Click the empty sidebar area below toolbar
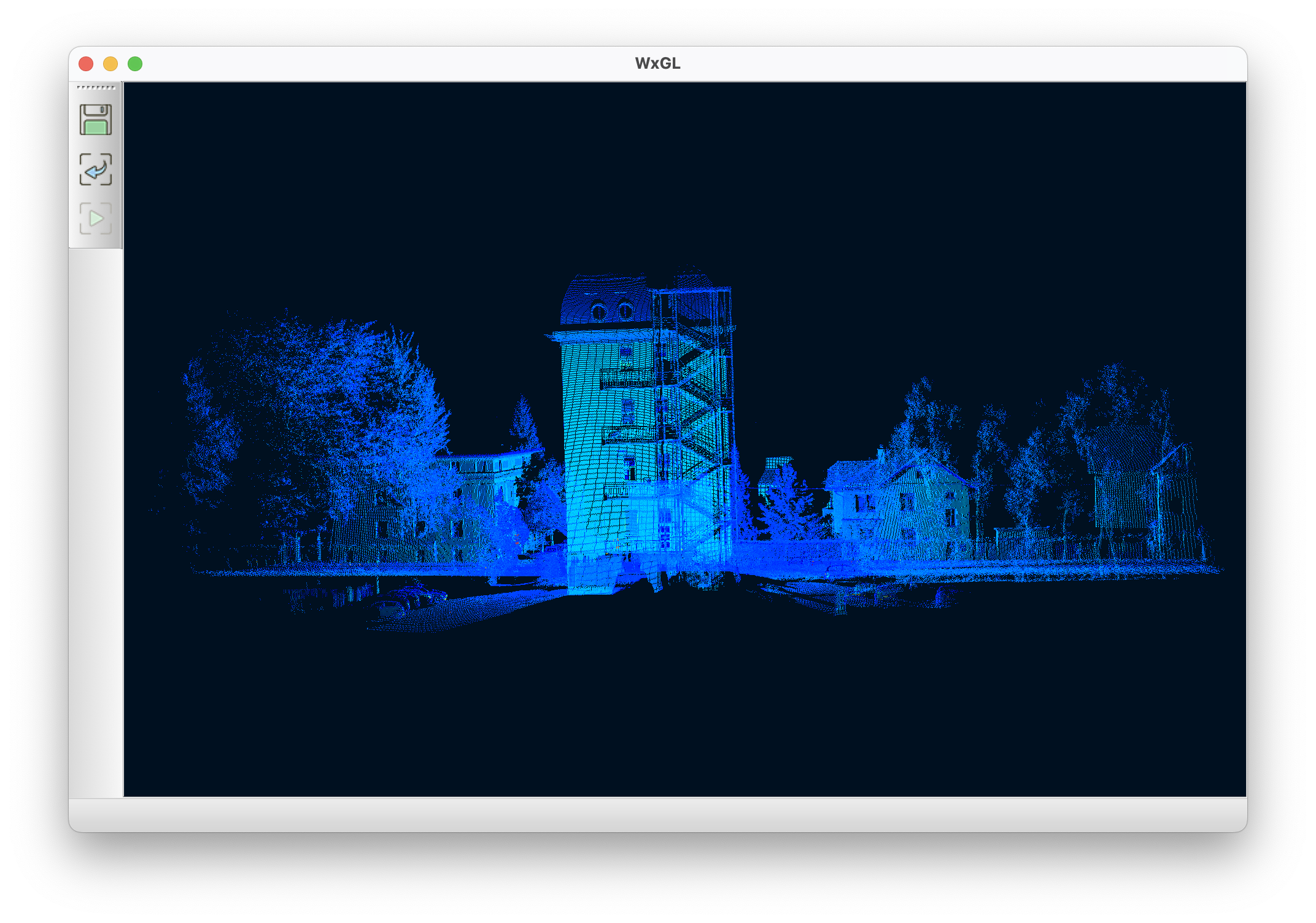Viewport: 1316px width, 923px height. coord(96,522)
